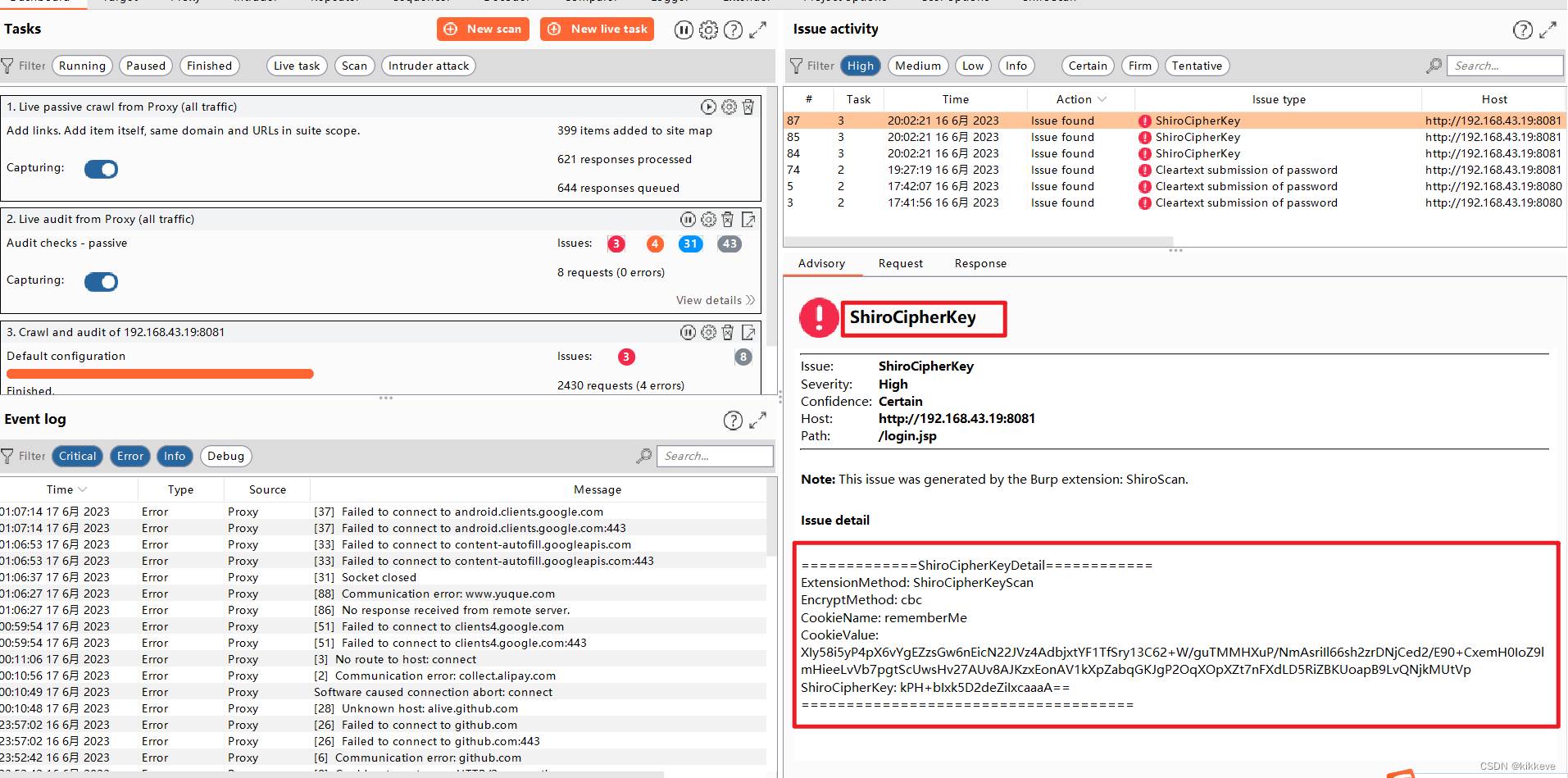1568x778 pixels.
Task: Click the red high-severity issues badge showing 3 in Live audit
Action: (616, 243)
